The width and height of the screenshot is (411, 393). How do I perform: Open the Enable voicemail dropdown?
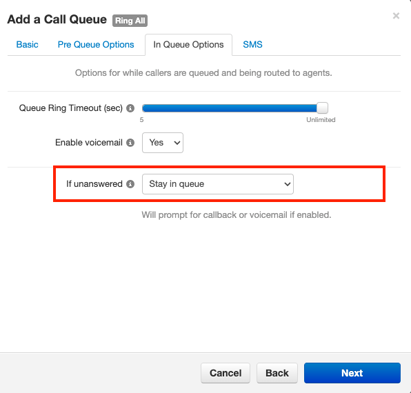pyautogui.click(x=163, y=143)
